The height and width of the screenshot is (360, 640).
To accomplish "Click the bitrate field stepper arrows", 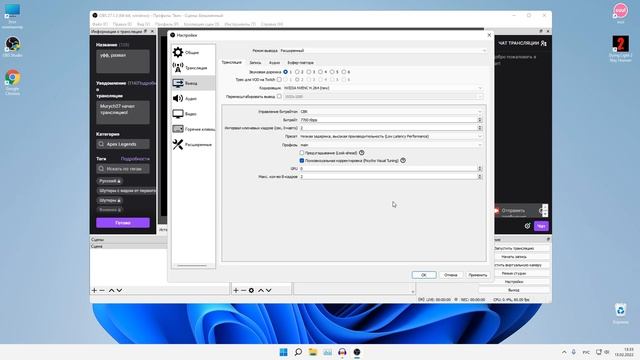I will coord(480,120).
